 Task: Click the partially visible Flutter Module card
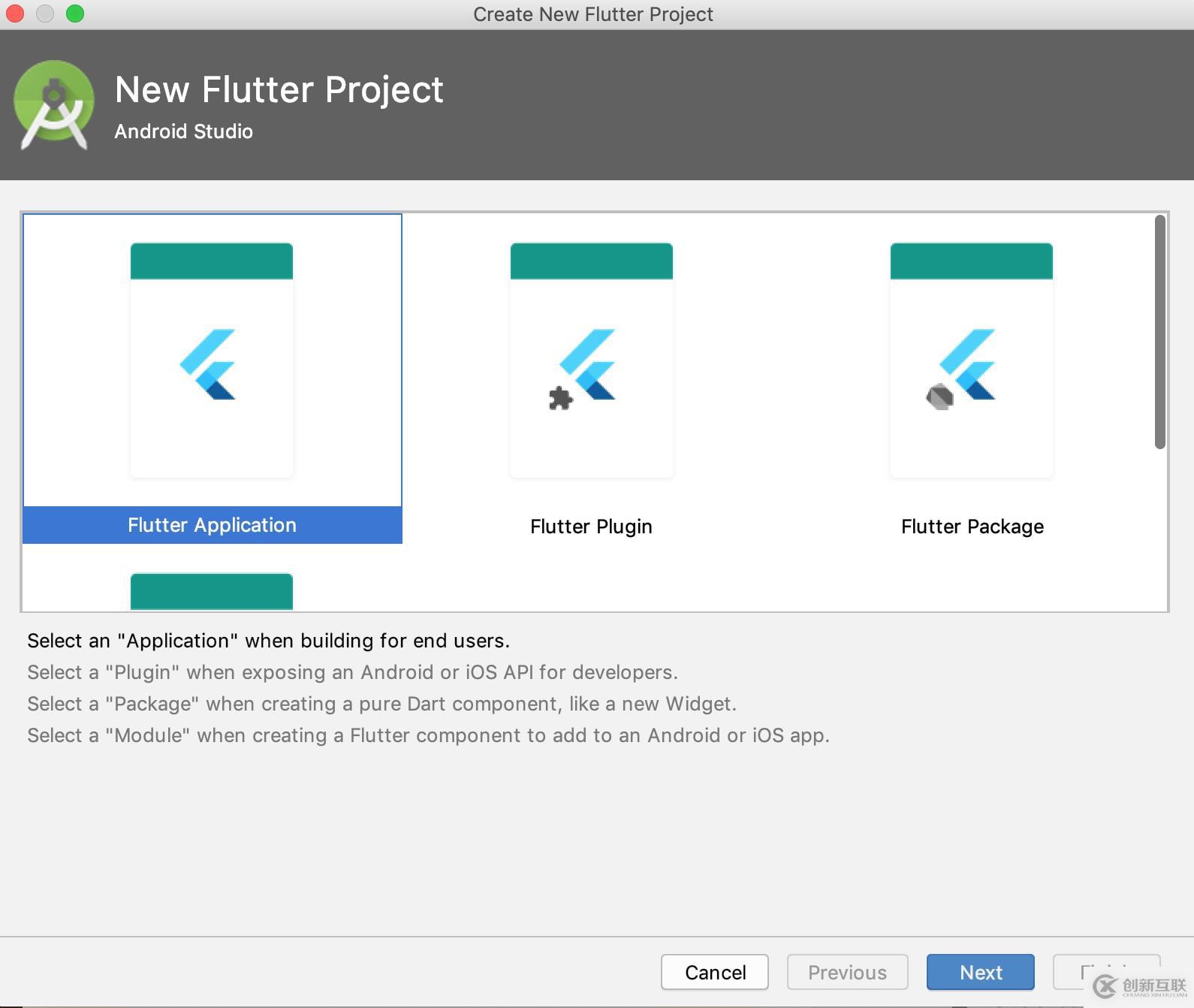click(x=212, y=592)
